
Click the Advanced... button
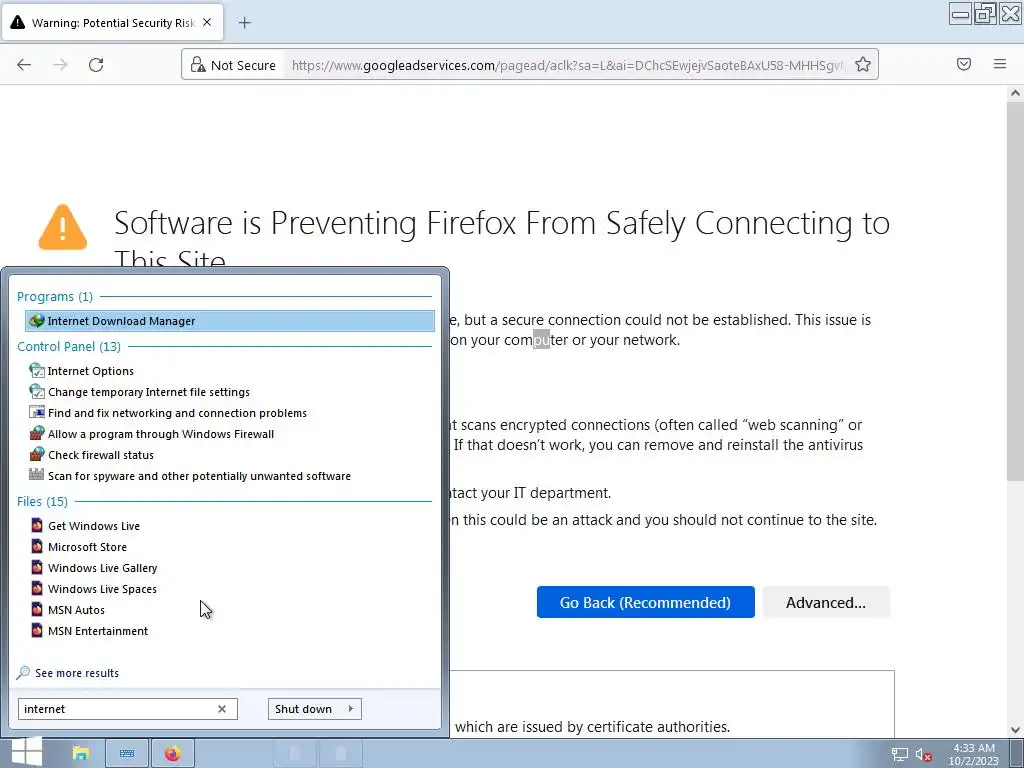pyautogui.click(x=825, y=602)
